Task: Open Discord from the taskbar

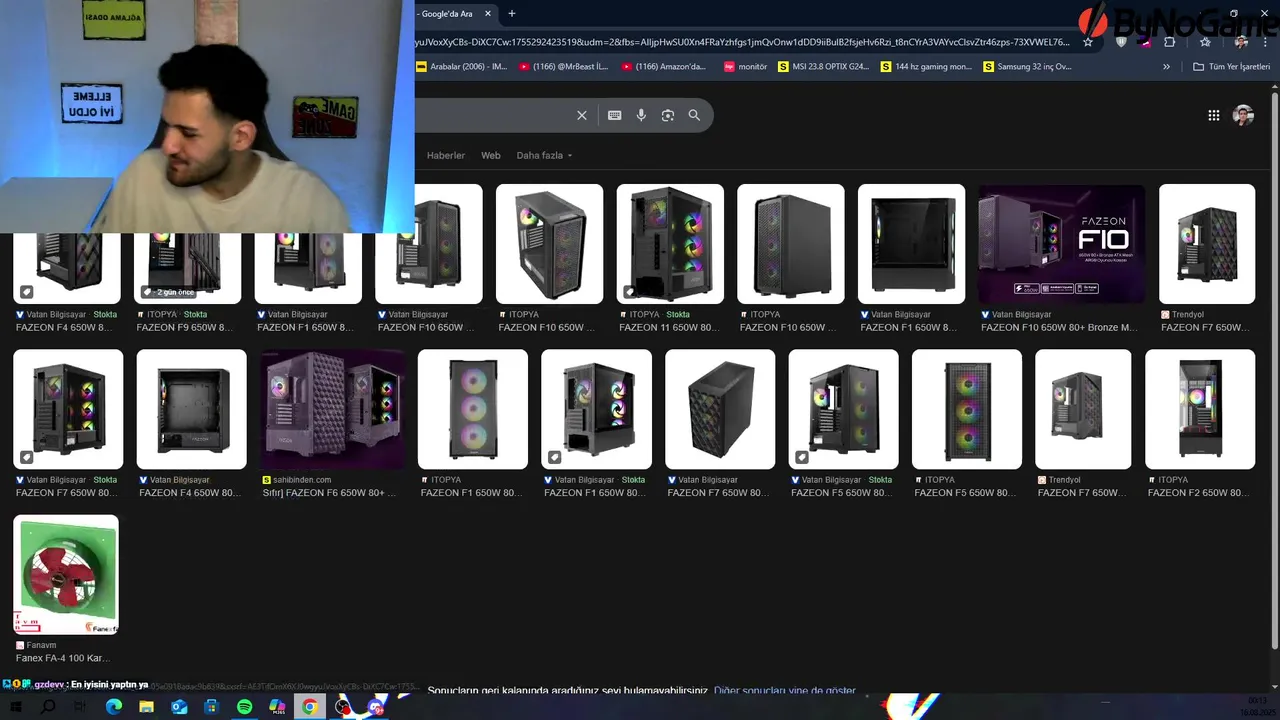Action: tap(376, 707)
